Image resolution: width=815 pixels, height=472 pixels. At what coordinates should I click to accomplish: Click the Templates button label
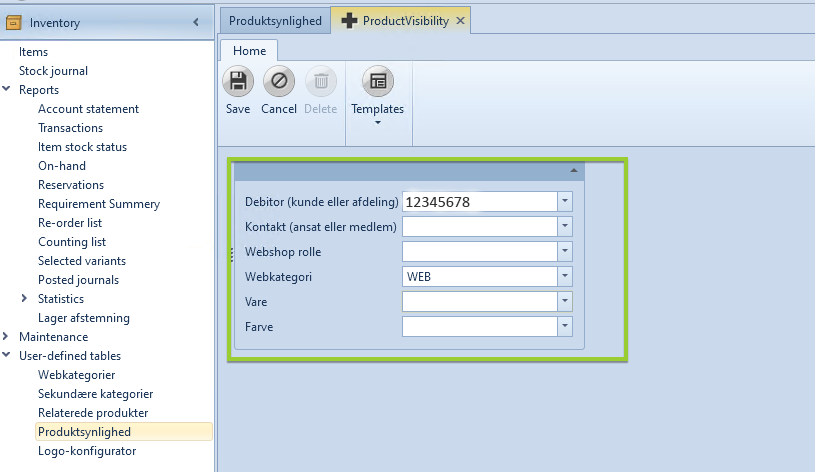coord(377,109)
